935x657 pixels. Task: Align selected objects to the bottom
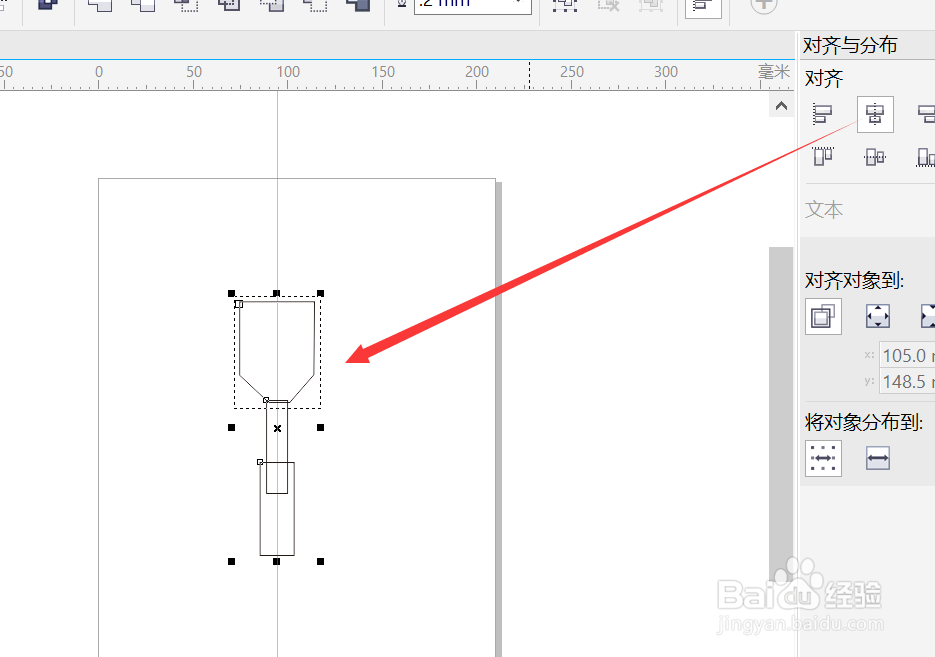point(926,157)
